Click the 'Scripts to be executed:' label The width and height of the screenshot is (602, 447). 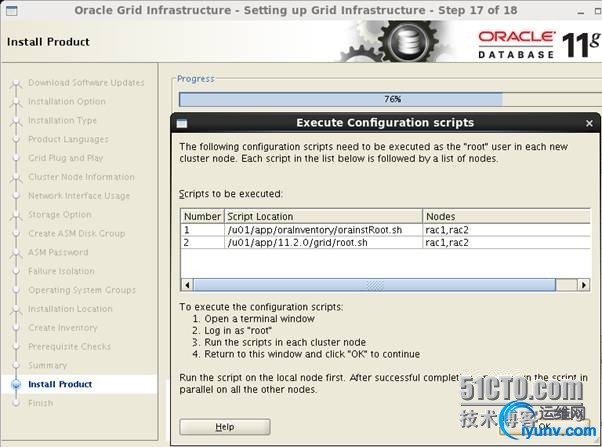pyautogui.click(x=231, y=194)
